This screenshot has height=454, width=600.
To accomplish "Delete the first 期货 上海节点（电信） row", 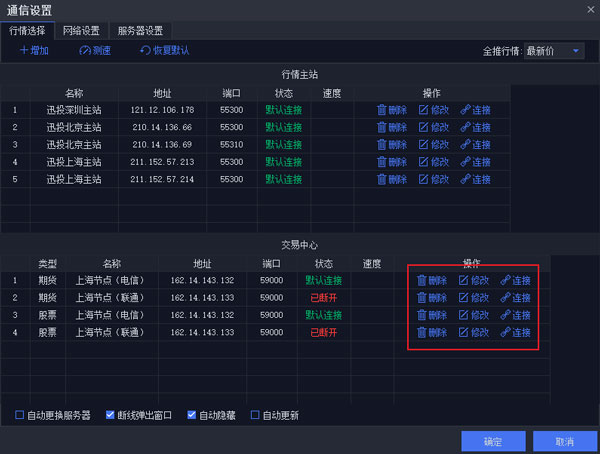I will point(422,281).
